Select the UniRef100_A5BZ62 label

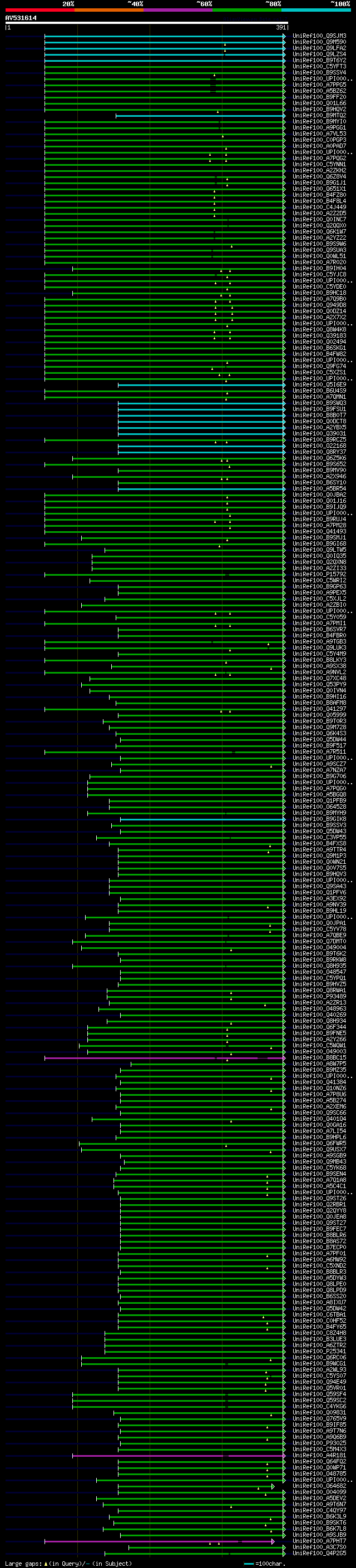click(x=319, y=91)
